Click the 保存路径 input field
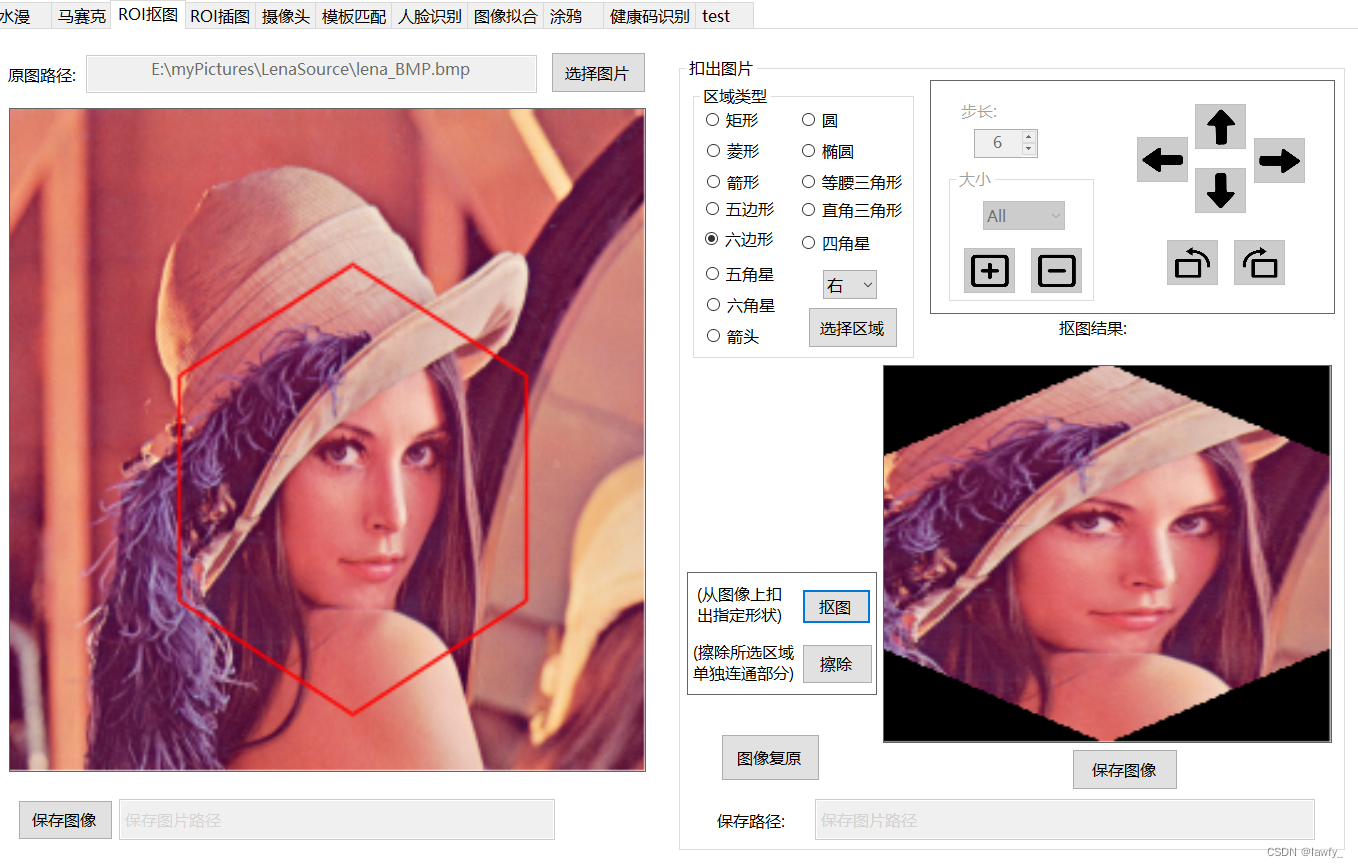1358x868 pixels. [1063, 820]
